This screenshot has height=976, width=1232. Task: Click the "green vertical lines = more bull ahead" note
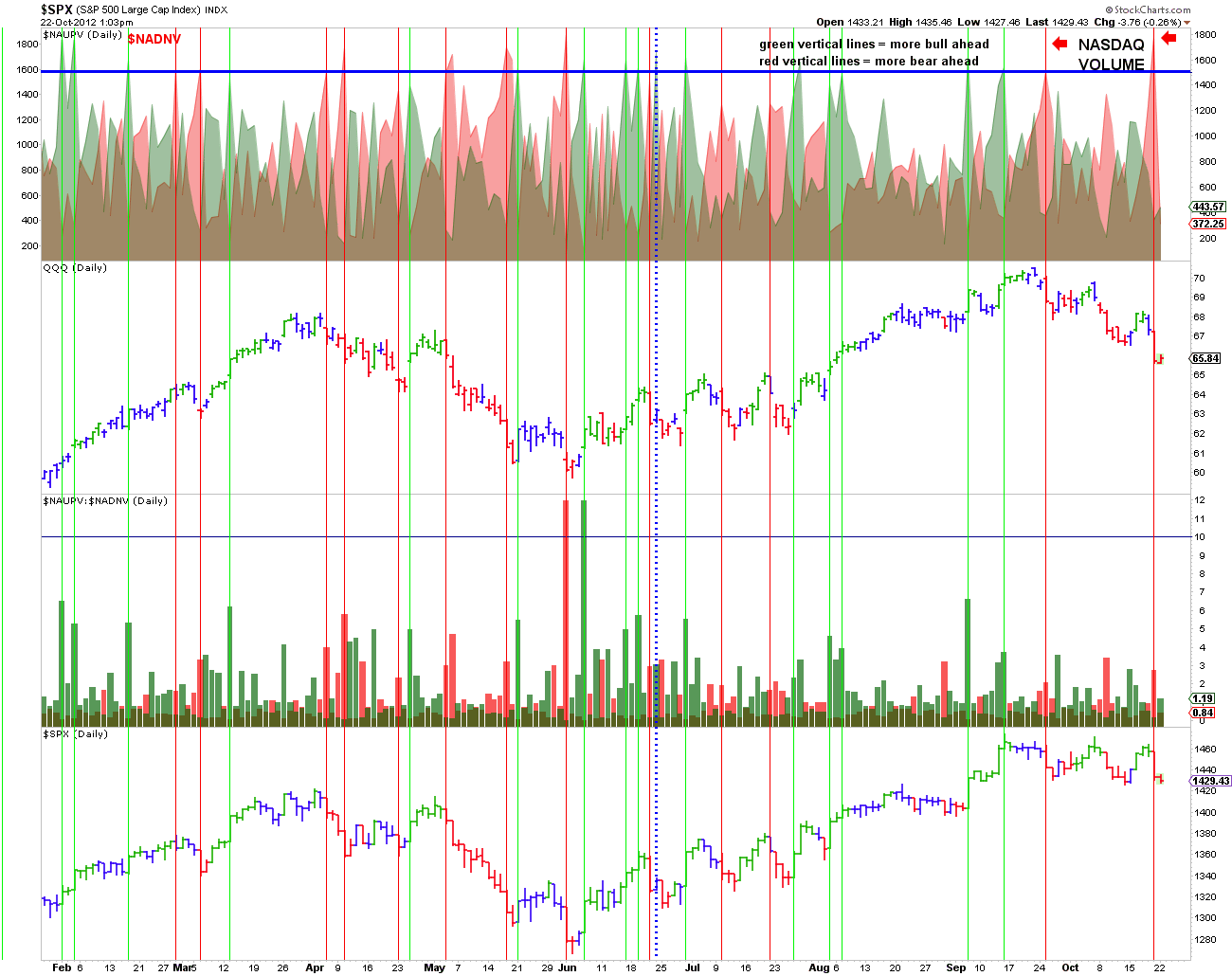(x=874, y=45)
